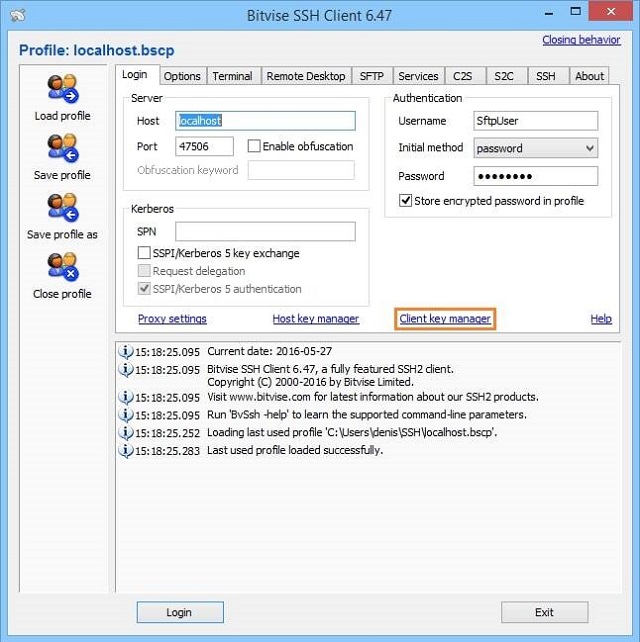The height and width of the screenshot is (642, 640).
Task: Click the Login button
Action: tap(180, 612)
